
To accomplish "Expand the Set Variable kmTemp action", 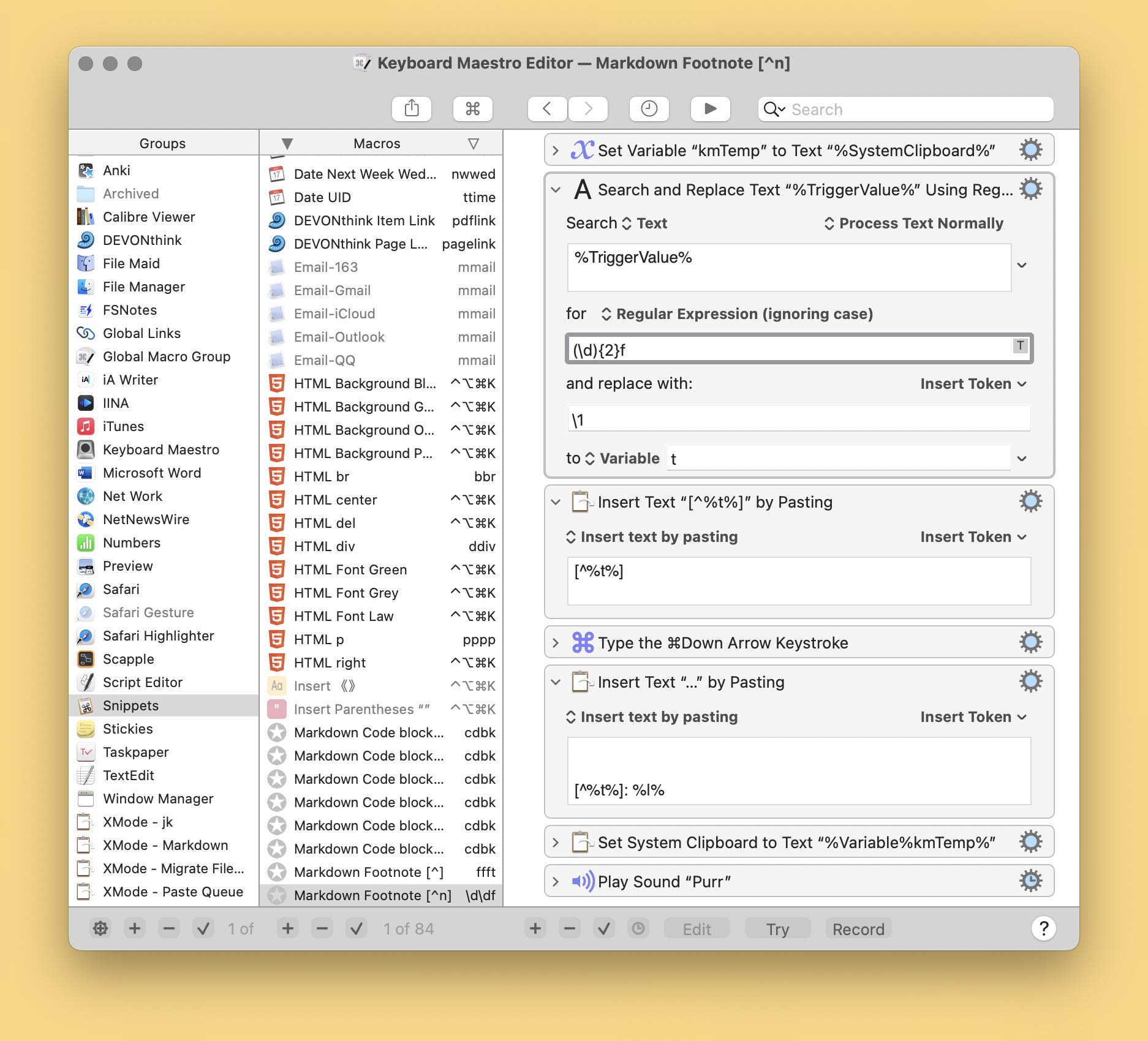I will pyautogui.click(x=556, y=150).
